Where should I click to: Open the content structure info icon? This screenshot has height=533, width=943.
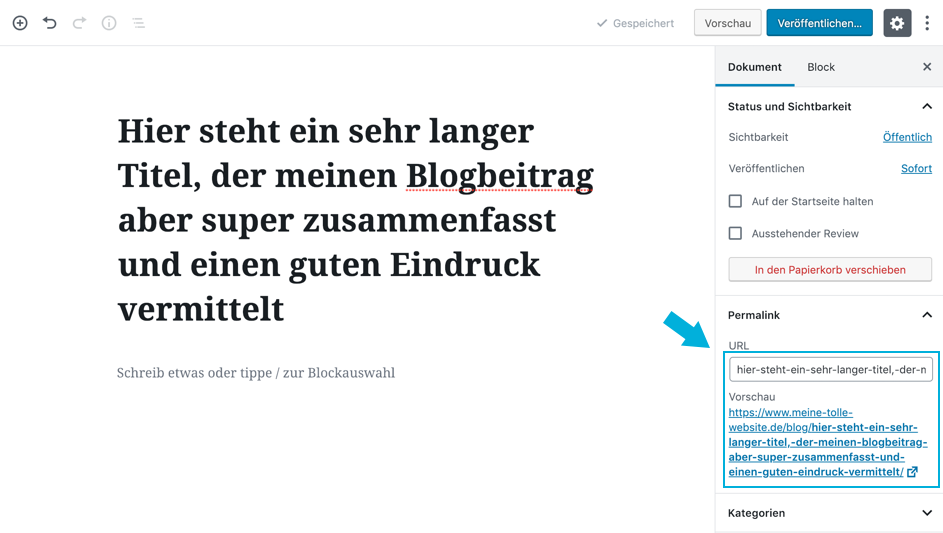[109, 23]
